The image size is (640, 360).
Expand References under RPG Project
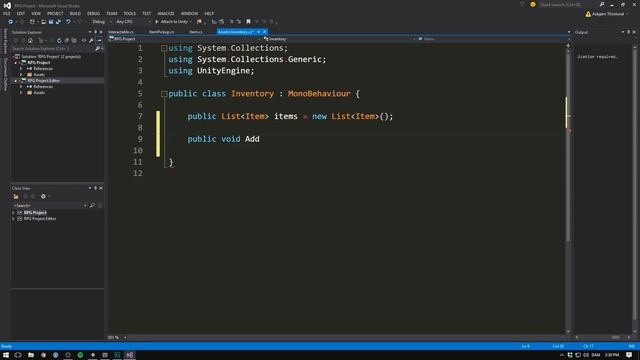tap(21, 69)
